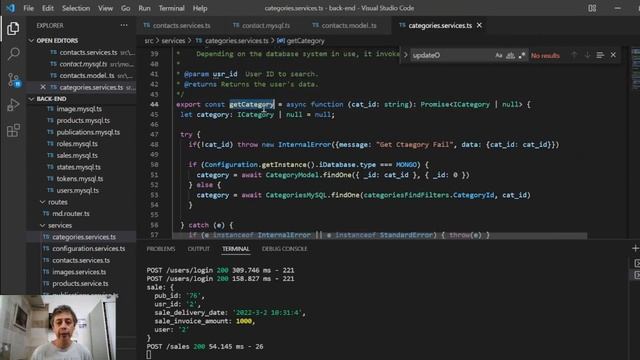Click line number 44 in gutter
The image size is (640, 360).
point(154,104)
